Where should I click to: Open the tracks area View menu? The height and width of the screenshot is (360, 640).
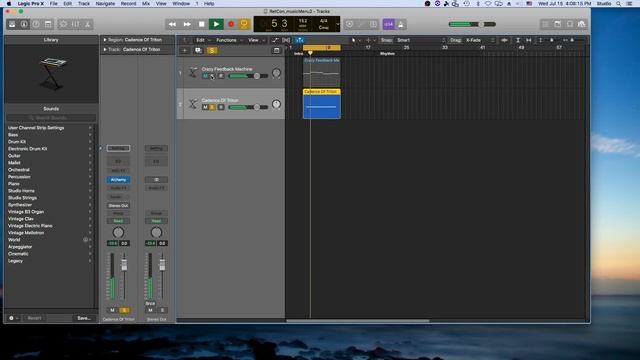[255, 40]
